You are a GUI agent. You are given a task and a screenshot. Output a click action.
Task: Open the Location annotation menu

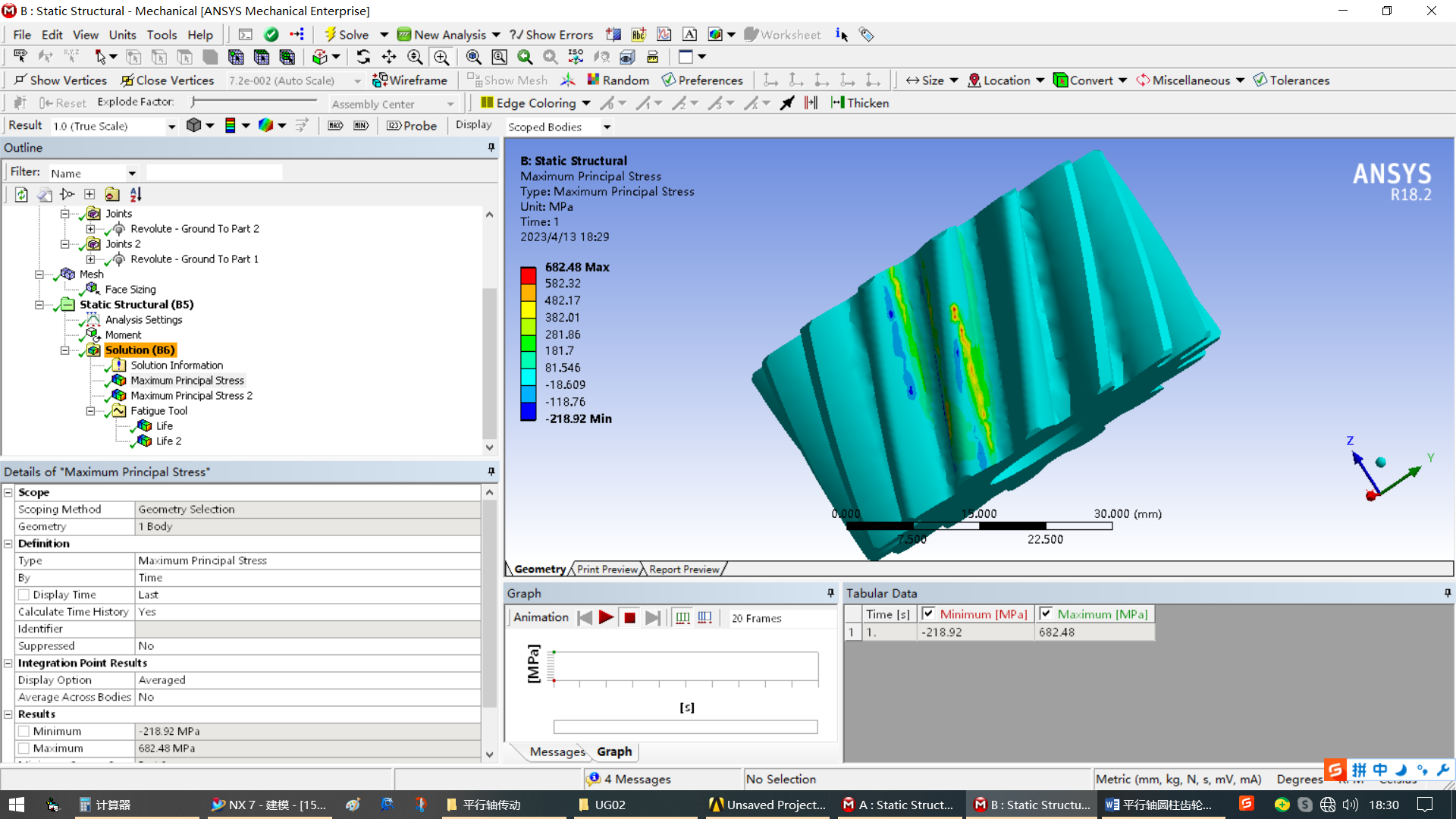click(x=1006, y=80)
